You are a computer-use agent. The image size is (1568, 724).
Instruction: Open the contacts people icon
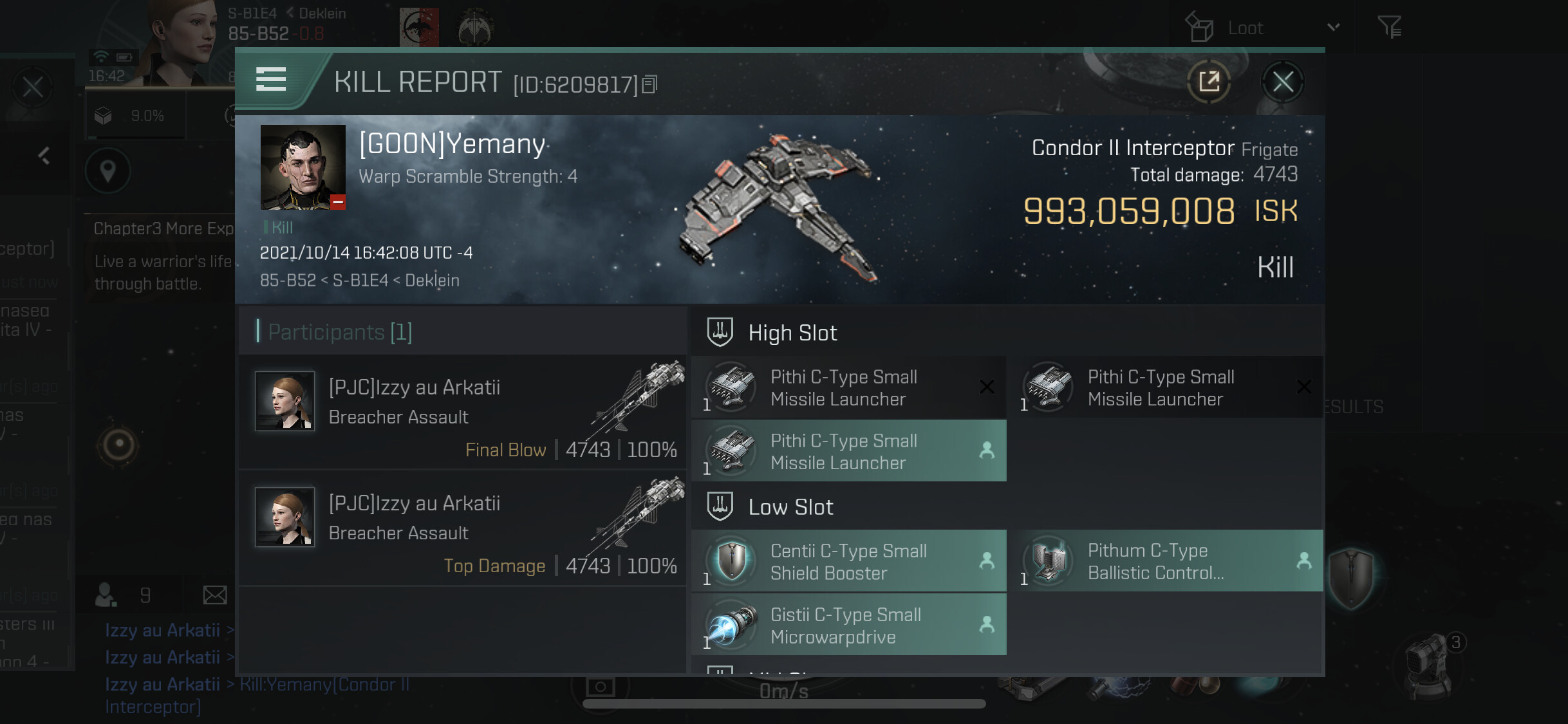(x=106, y=595)
